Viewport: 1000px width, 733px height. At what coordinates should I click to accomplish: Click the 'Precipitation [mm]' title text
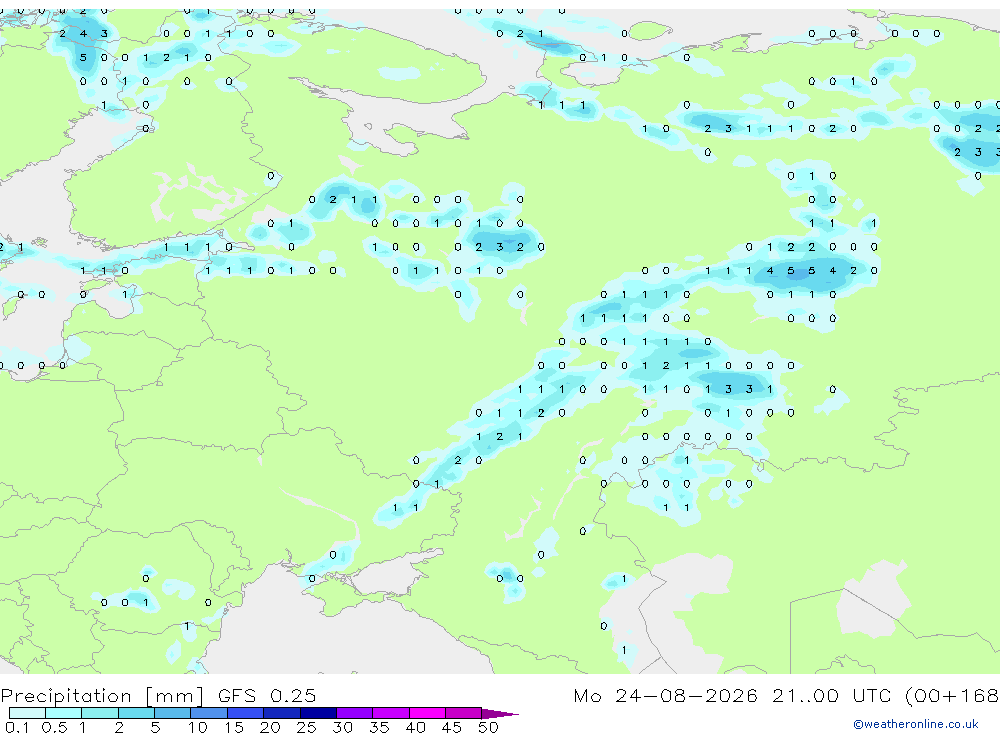(x=102, y=696)
